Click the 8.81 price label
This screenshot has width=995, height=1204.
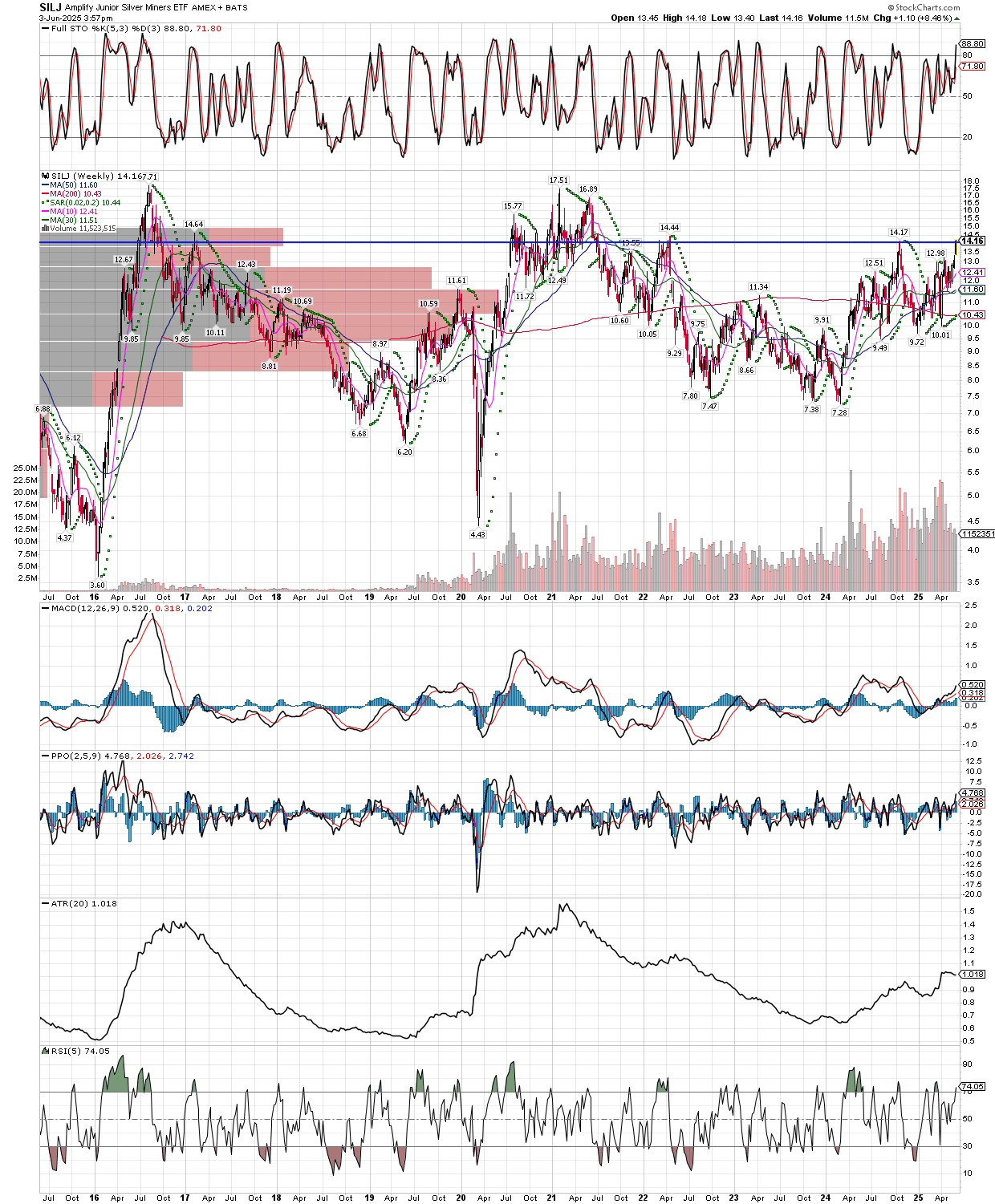(269, 366)
